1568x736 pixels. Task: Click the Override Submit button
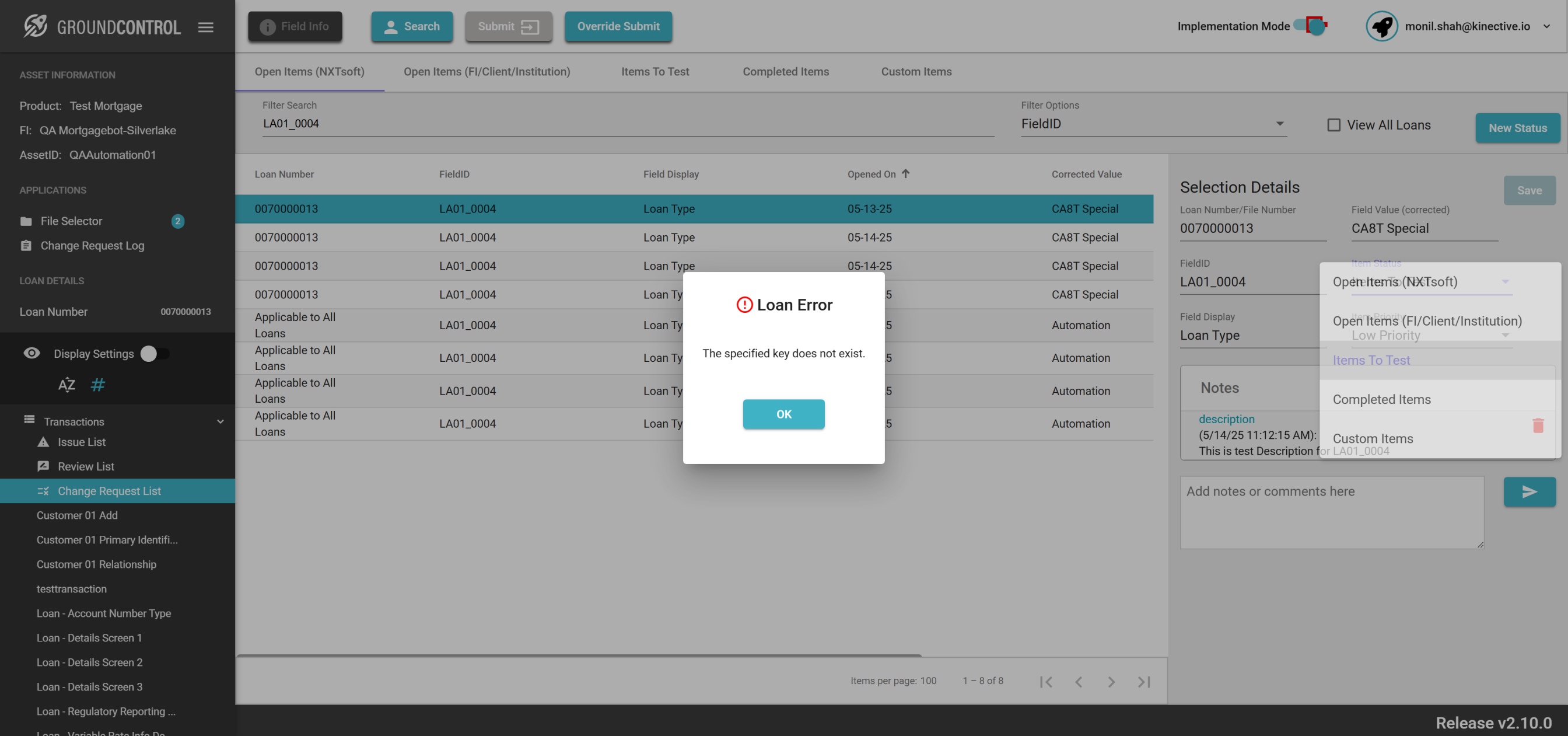[x=618, y=26]
